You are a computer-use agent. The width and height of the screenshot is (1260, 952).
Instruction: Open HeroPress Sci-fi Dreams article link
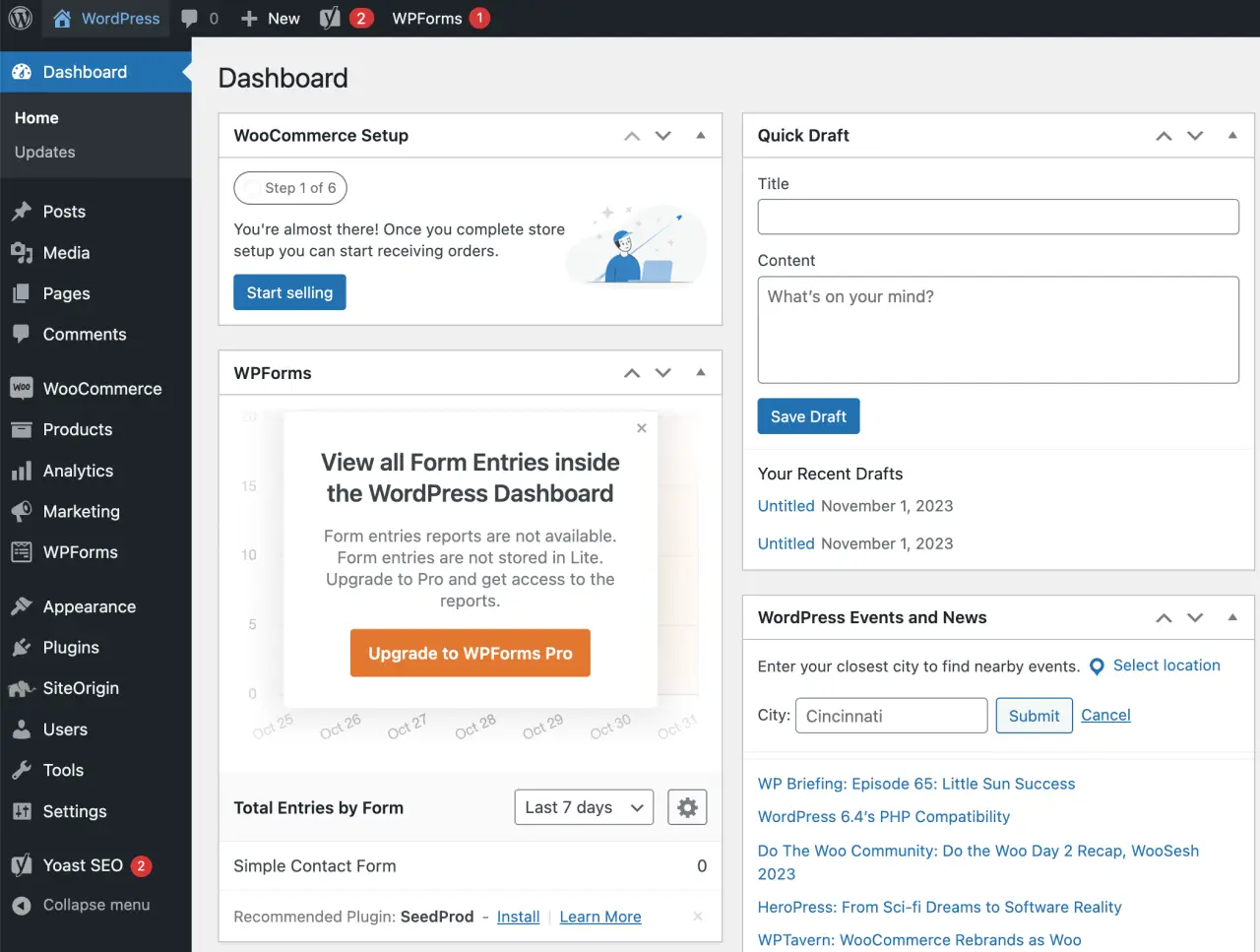pos(940,907)
